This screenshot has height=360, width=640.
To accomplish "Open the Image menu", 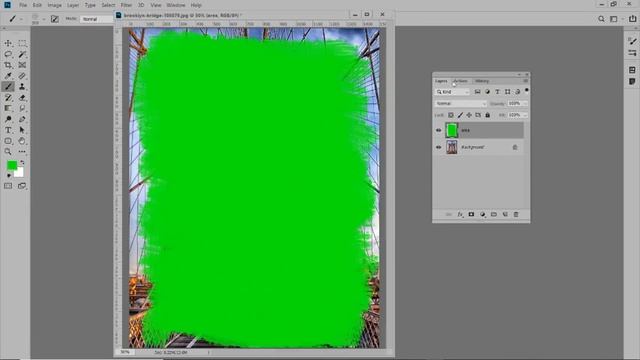I will (x=54, y=5).
